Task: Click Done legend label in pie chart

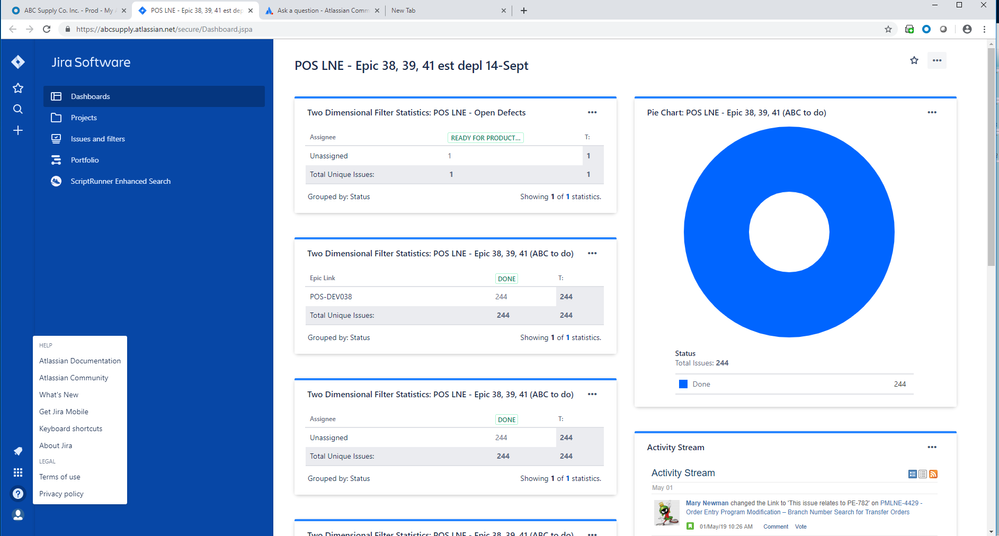Action: [x=701, y=384]
